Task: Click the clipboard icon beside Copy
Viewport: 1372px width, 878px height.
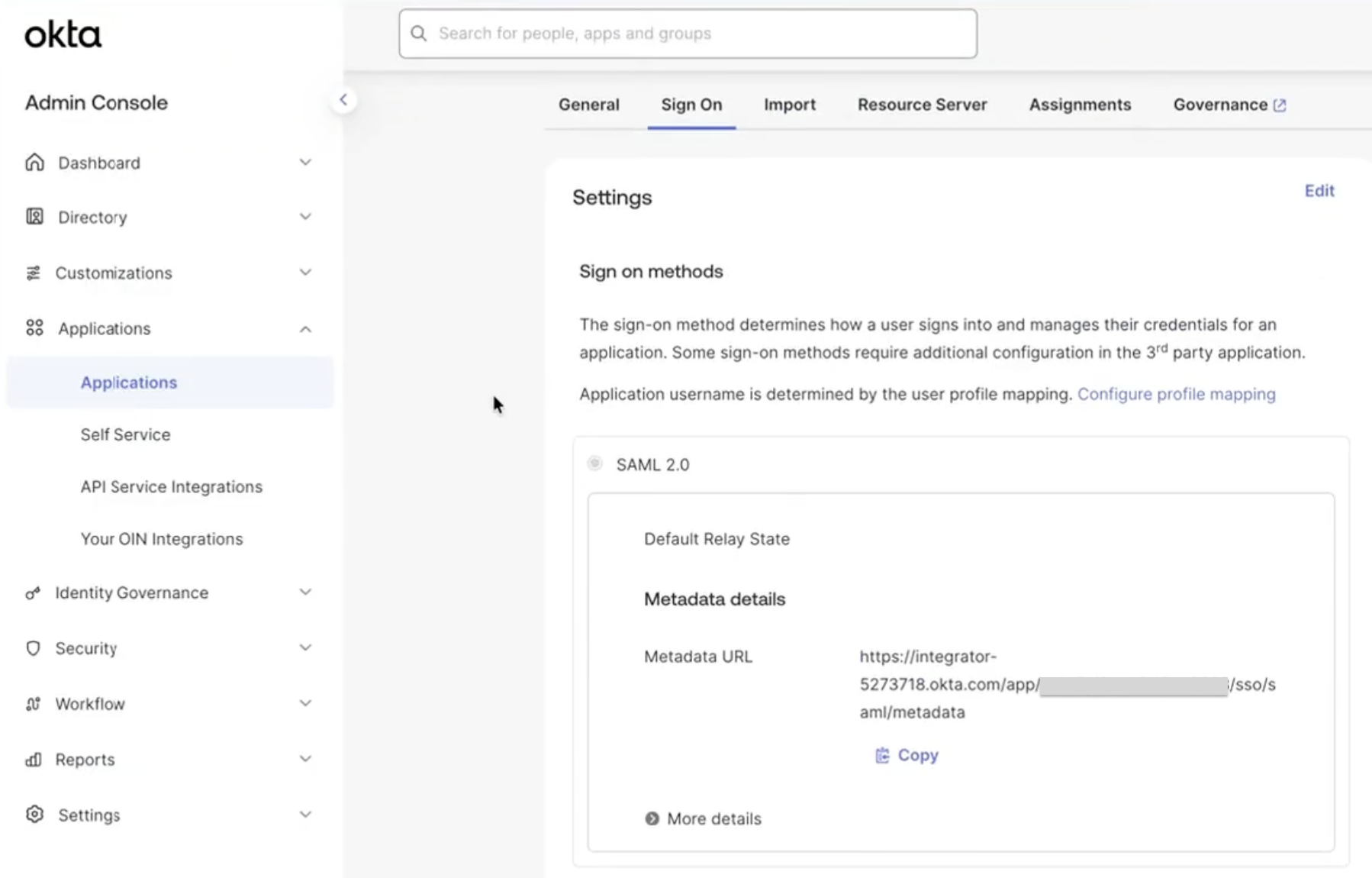Action: (882, 755)
